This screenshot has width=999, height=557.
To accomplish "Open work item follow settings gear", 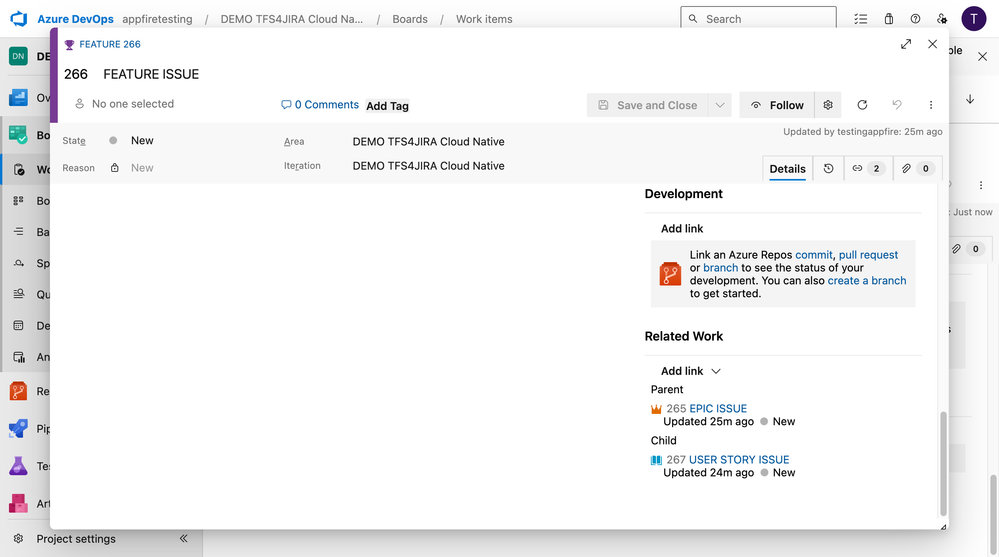I will (x=828, y=105).
